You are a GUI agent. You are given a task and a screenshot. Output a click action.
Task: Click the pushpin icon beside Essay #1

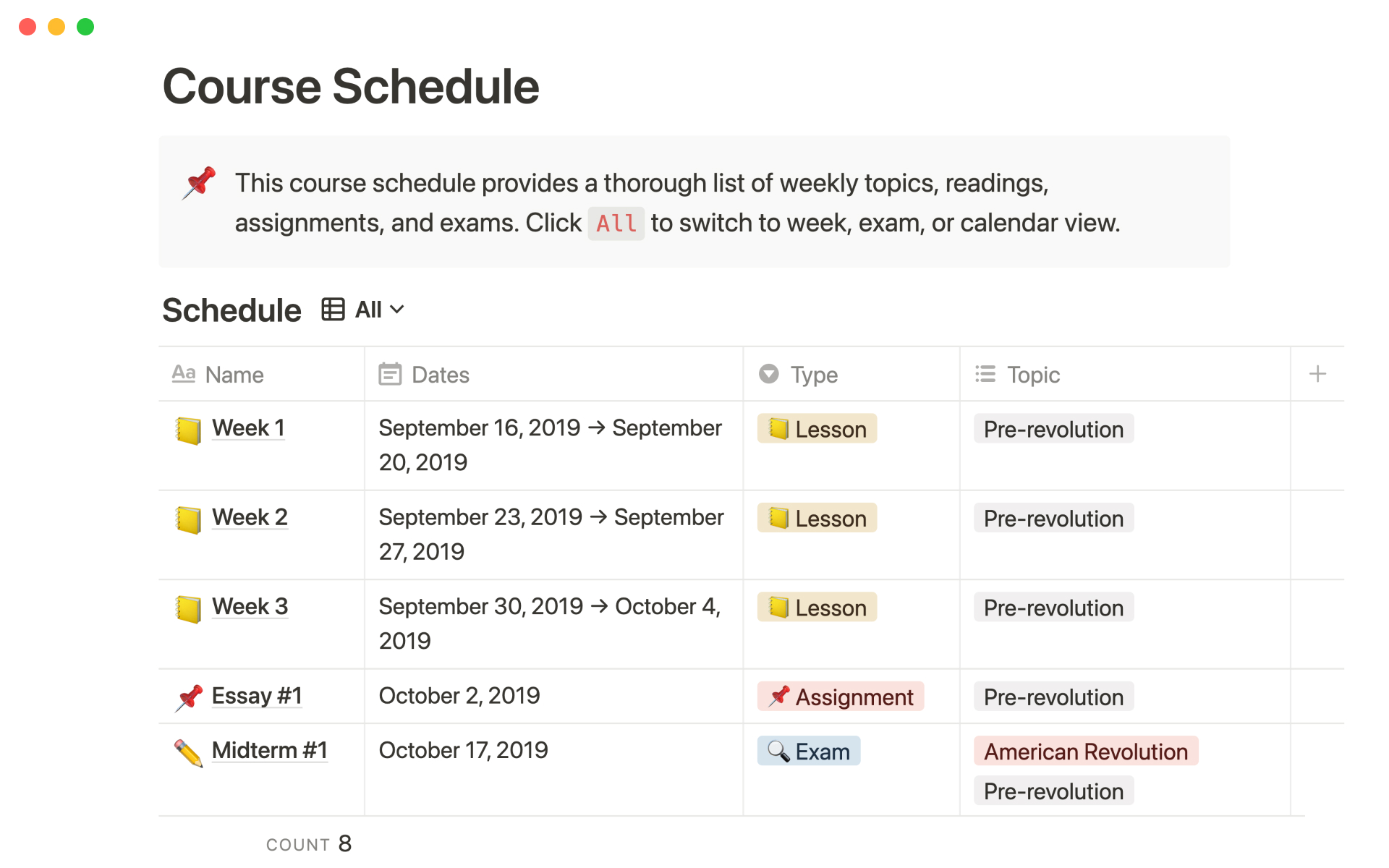point(189,697)
